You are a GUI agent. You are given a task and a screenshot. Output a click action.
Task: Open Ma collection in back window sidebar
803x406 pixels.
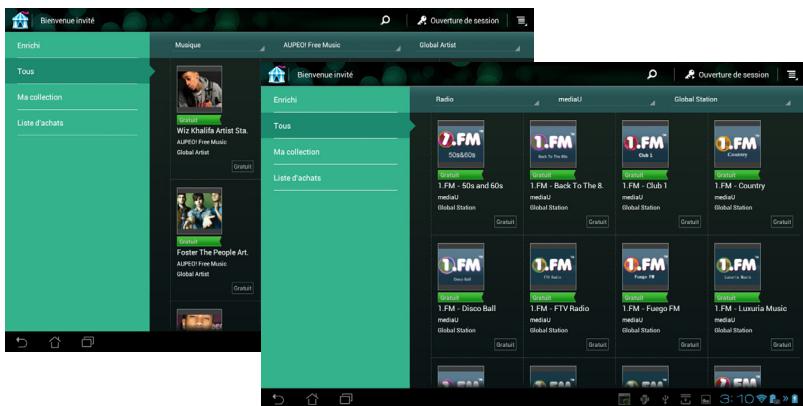(x=77, y=97)
